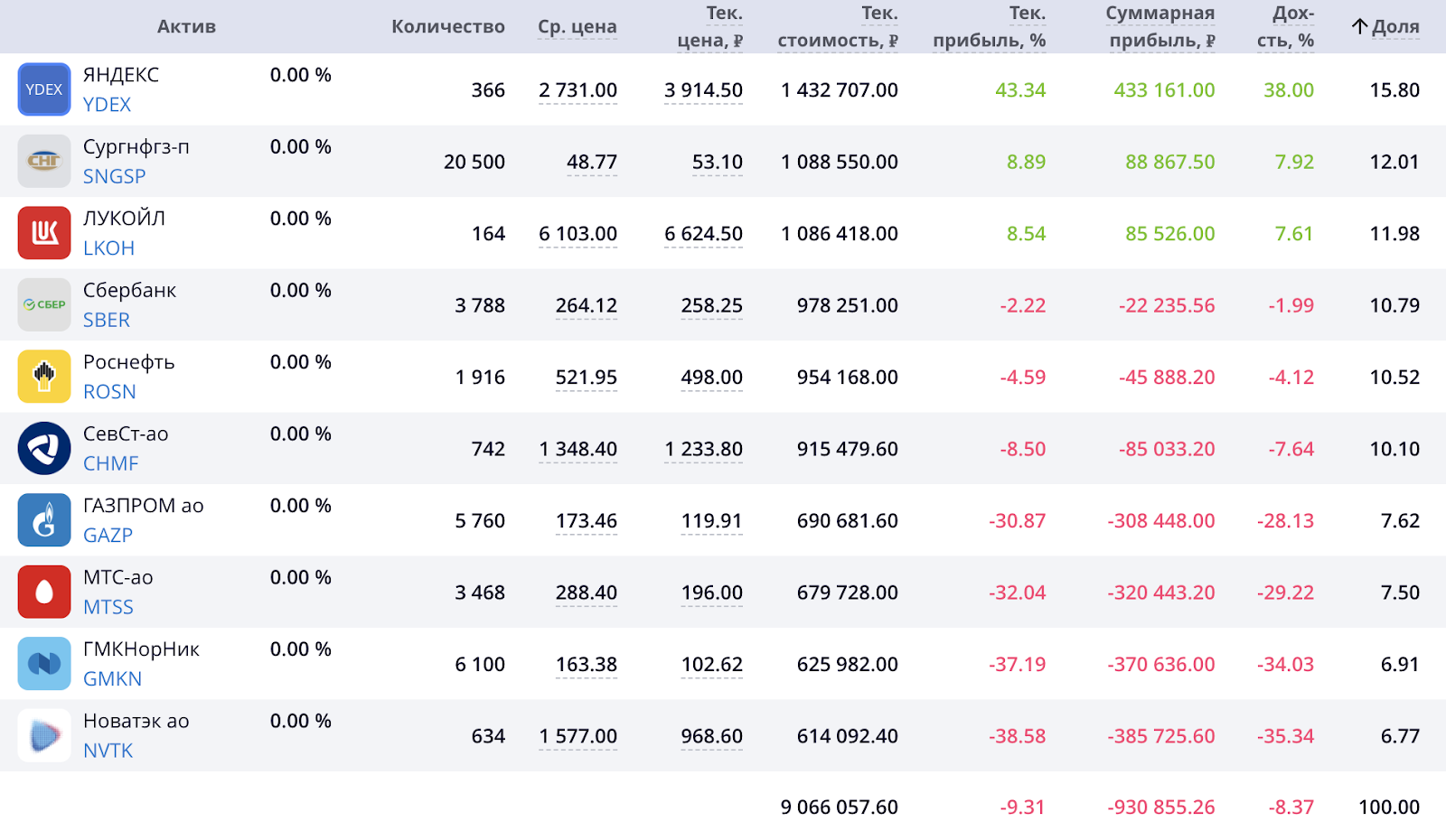The height and width of the screenshot is (840, 1446).
Task: Click the Surgutneftegas SNGSP logo icon
Action: 44,162
